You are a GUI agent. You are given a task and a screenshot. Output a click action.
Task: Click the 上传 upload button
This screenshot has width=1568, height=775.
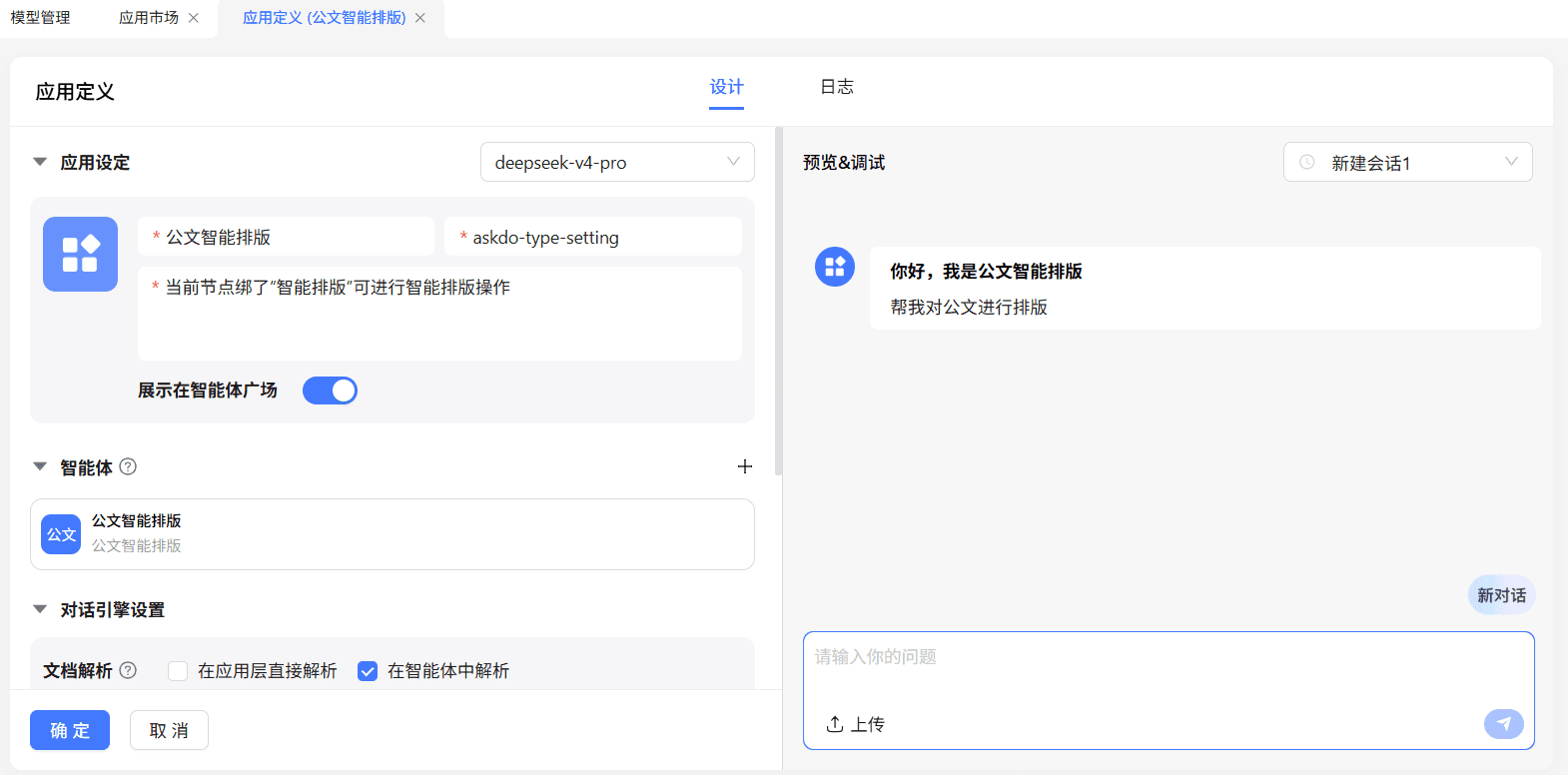point(856,724)
